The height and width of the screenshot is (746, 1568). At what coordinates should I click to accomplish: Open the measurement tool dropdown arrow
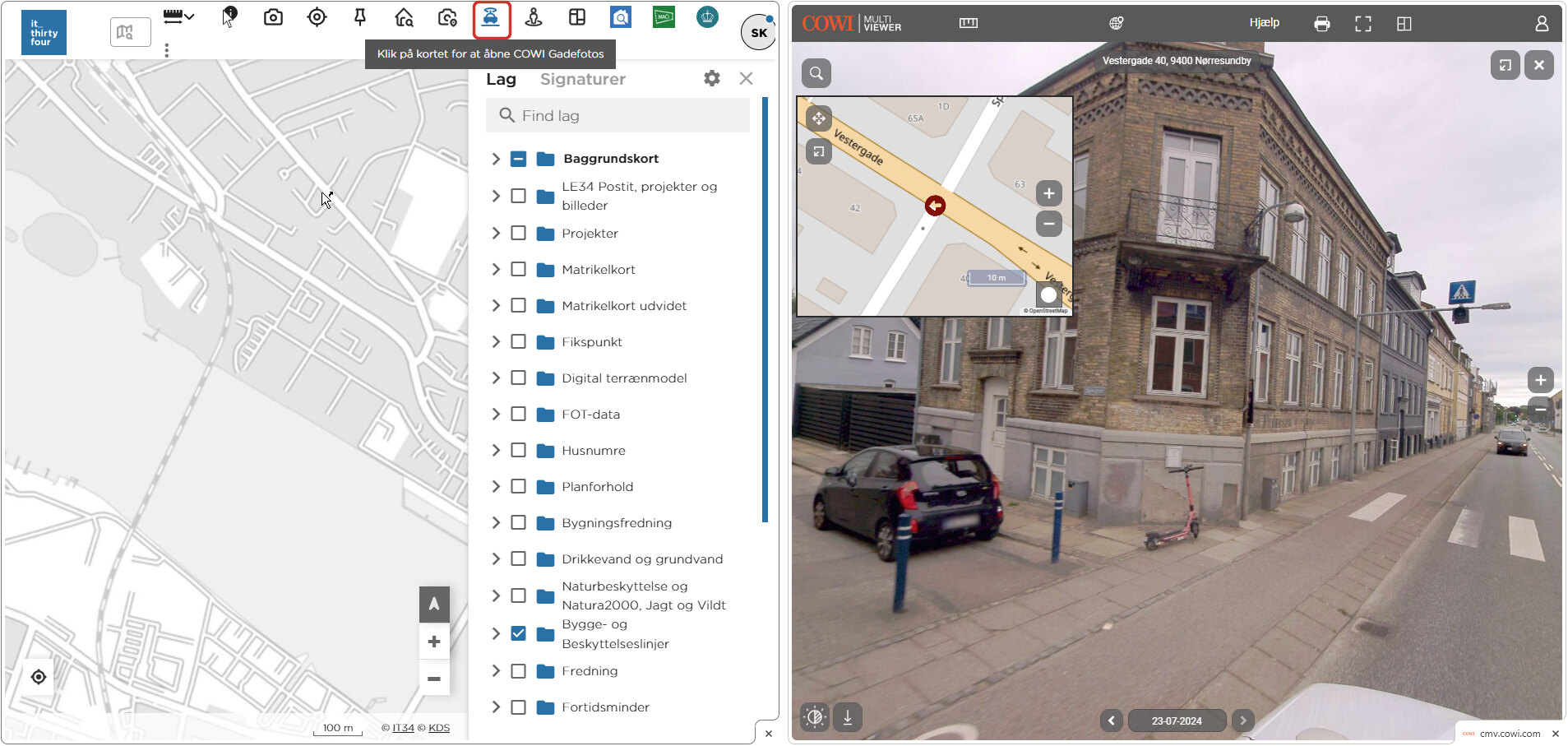pyautogui.click(x=190, y=16)
